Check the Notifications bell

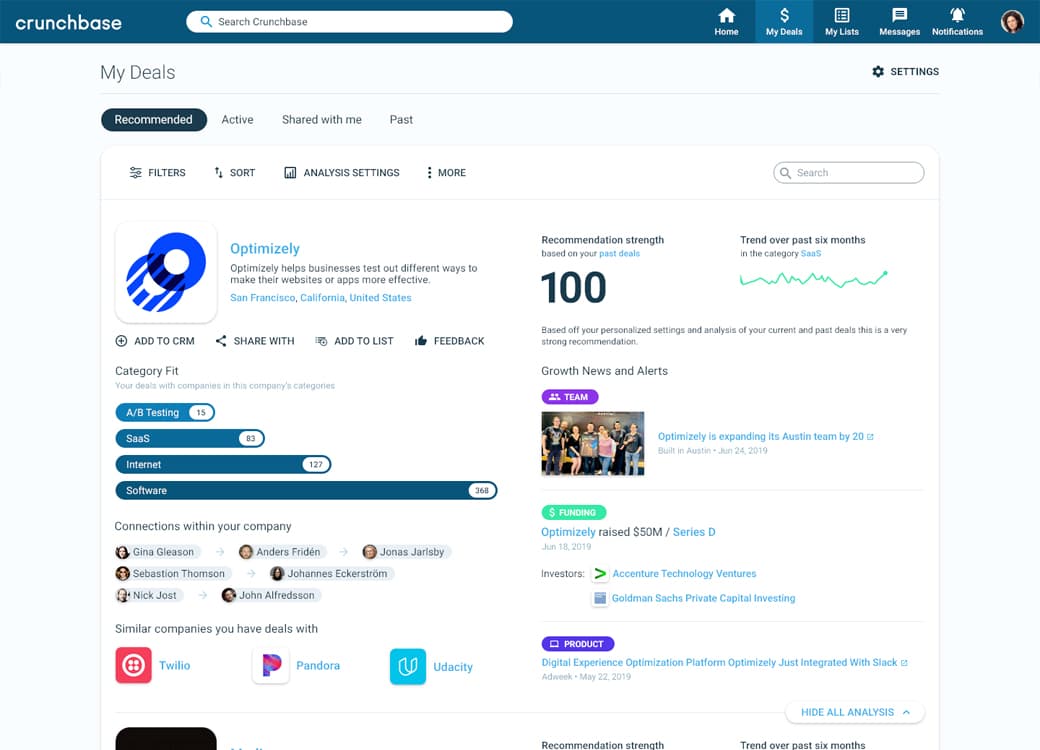click(957, 16)
